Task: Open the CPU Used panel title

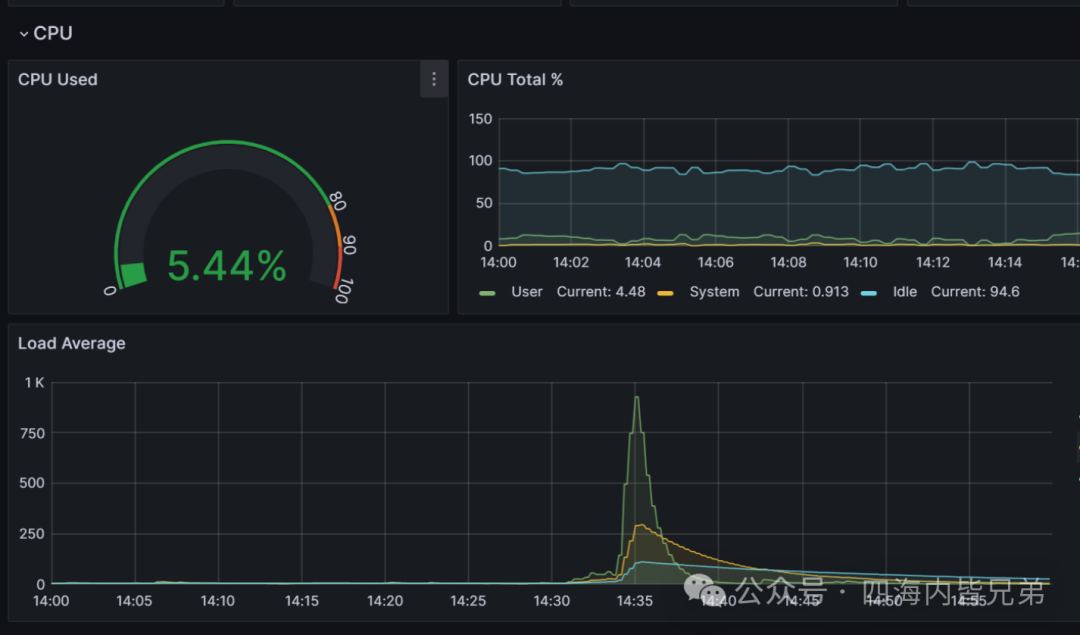Action: [x=58, y=79]
